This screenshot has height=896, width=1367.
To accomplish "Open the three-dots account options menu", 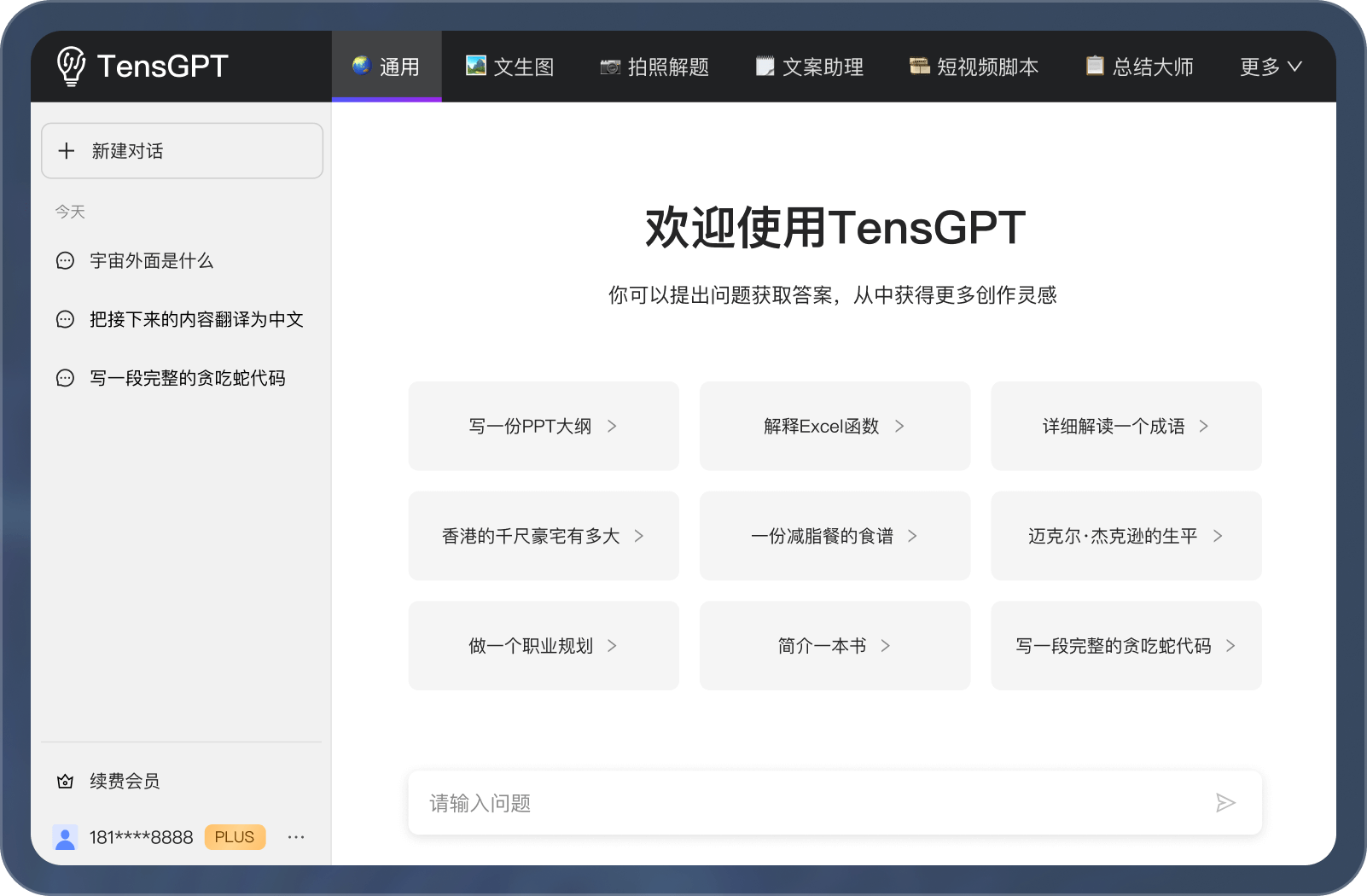I will (296, 837).
